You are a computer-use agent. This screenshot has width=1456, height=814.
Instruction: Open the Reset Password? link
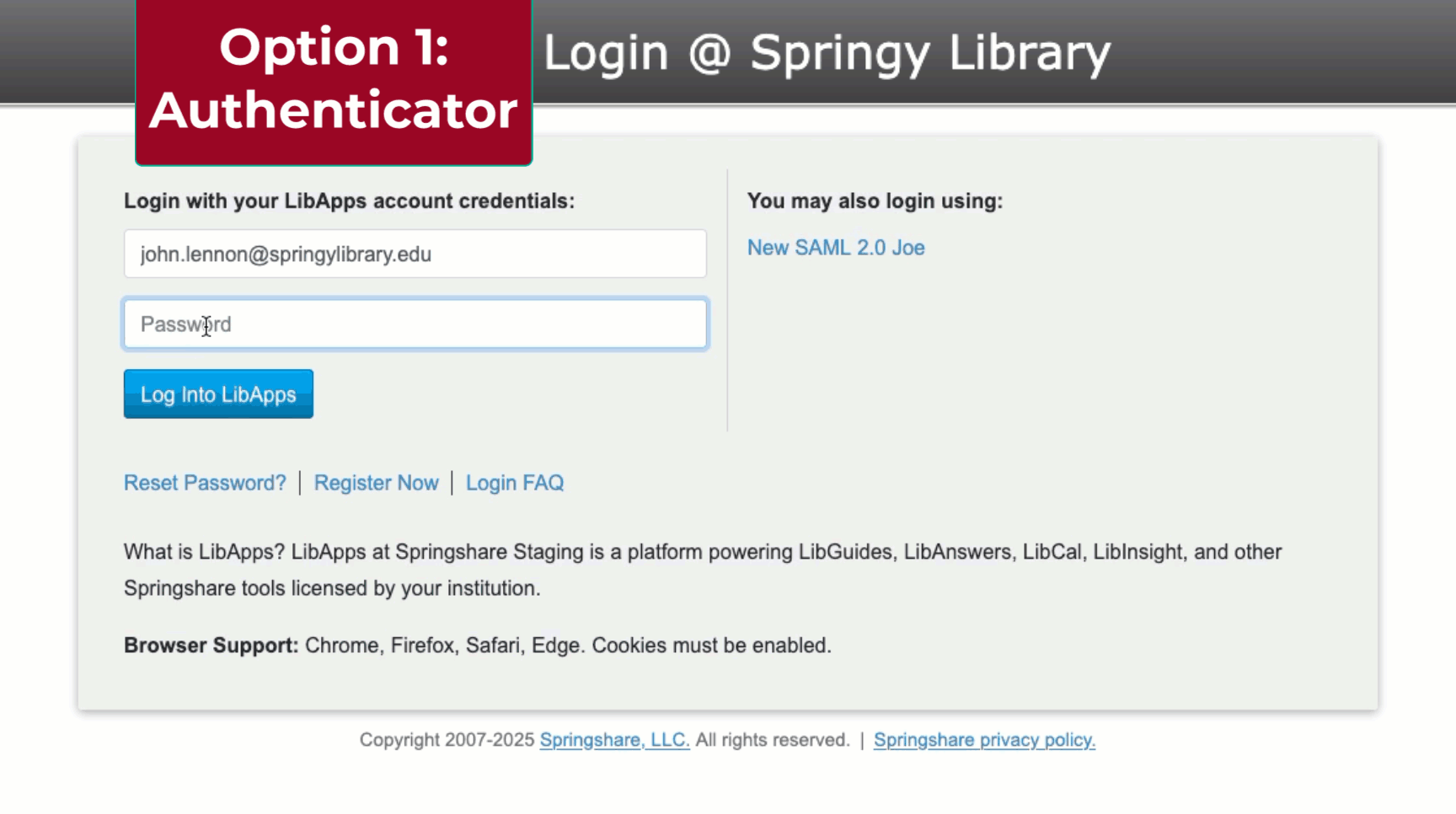tap(205, 483)
